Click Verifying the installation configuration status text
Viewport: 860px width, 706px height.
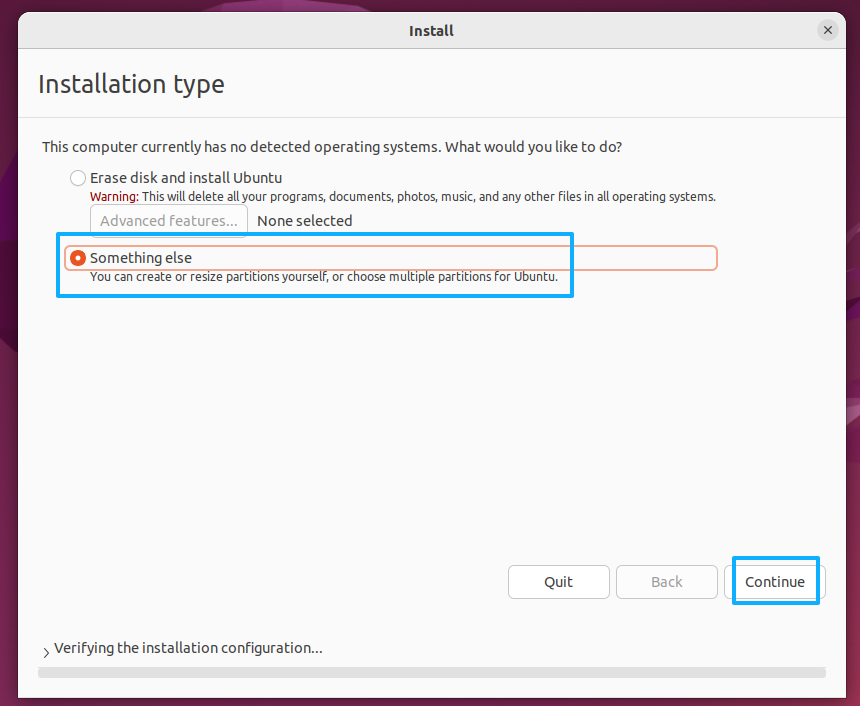(x=188, y=648)
